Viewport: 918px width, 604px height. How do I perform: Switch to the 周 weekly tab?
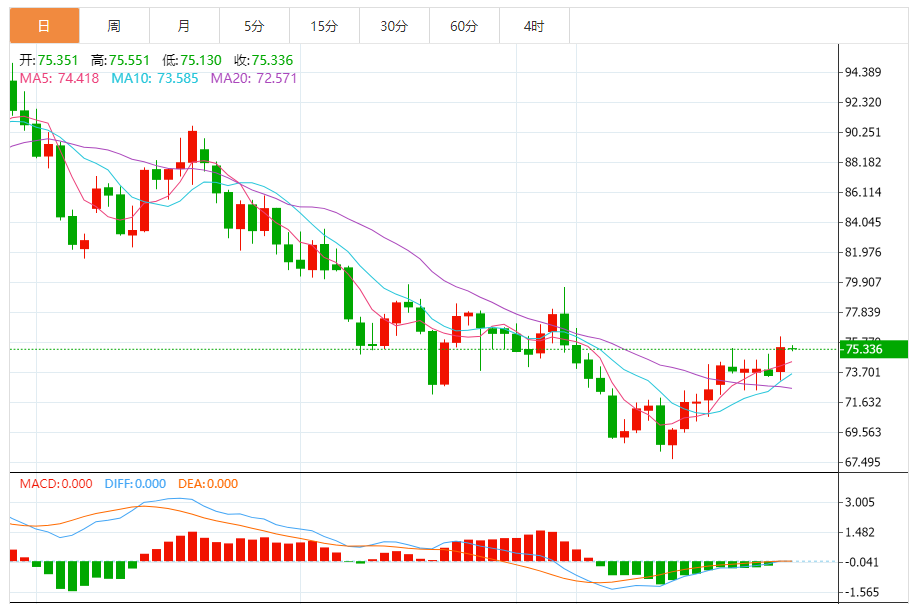click(114, 26)
